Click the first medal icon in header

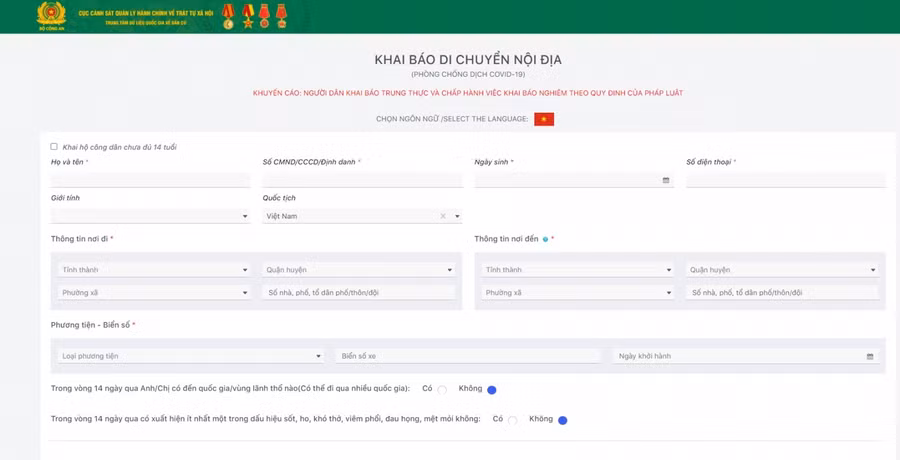228,16
